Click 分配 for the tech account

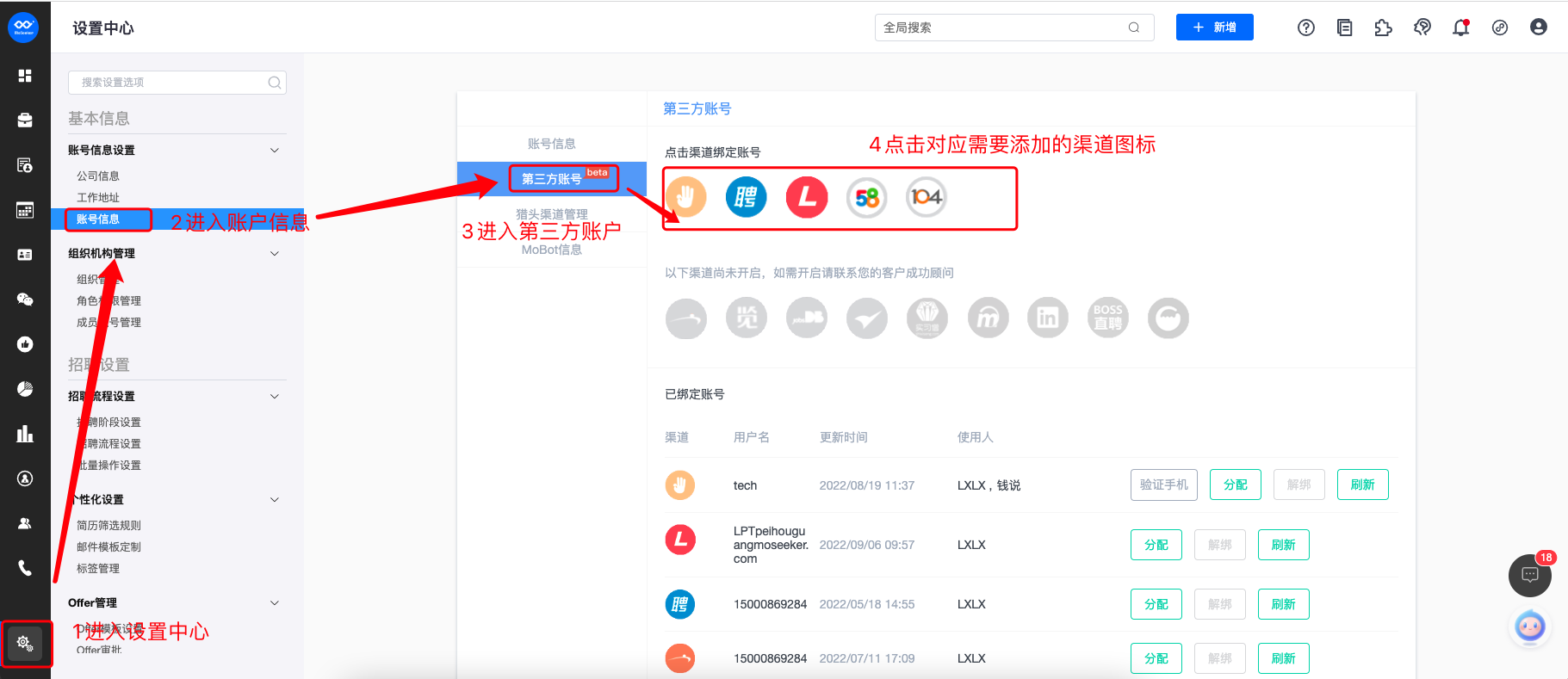[1236, 485]
